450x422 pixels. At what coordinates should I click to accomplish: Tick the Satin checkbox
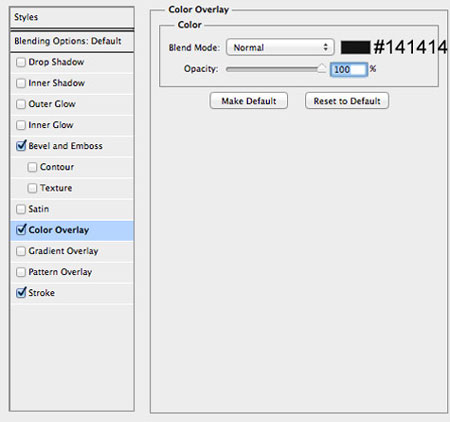pyautogui.click(x=21, y=209)
